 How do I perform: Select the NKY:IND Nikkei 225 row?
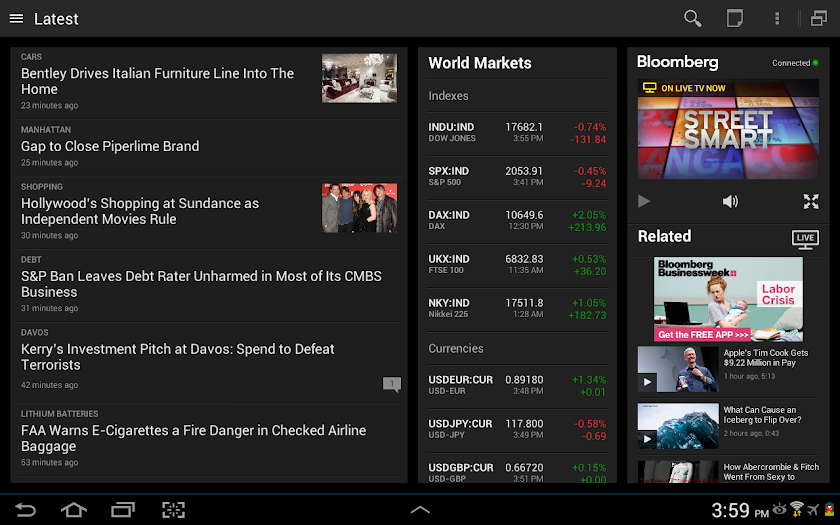pos(517,309)
